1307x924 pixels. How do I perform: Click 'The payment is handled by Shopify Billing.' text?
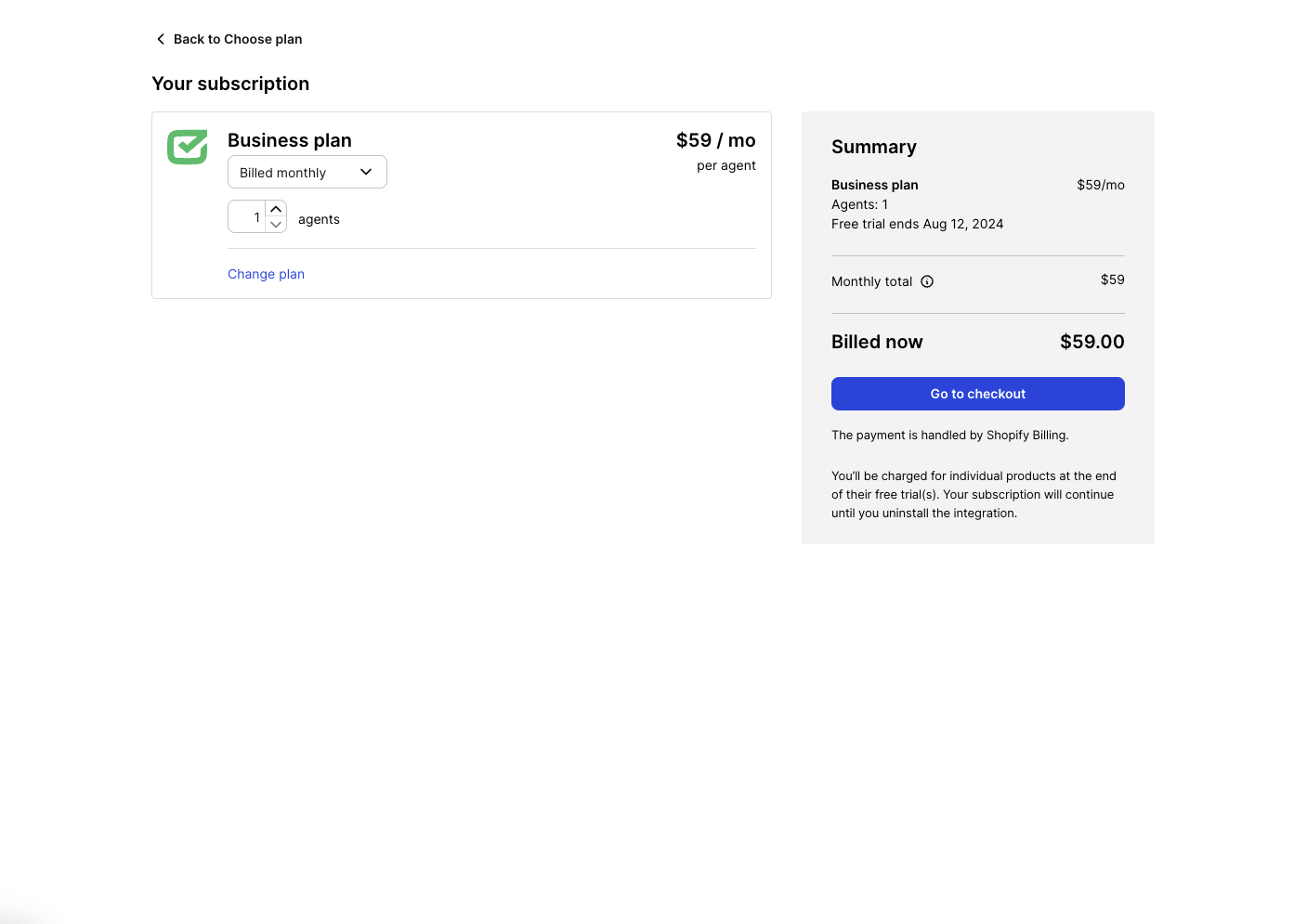[x=950, y=435]
